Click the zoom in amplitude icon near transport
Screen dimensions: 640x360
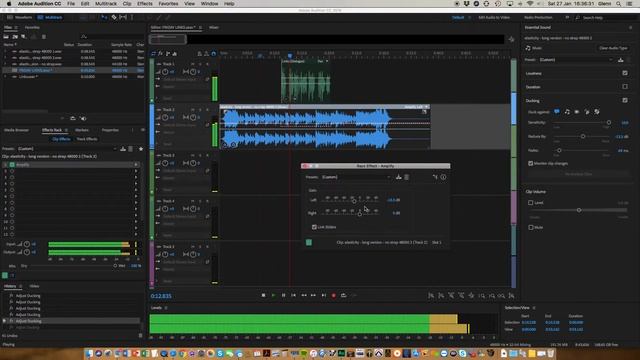click(431, 296)
